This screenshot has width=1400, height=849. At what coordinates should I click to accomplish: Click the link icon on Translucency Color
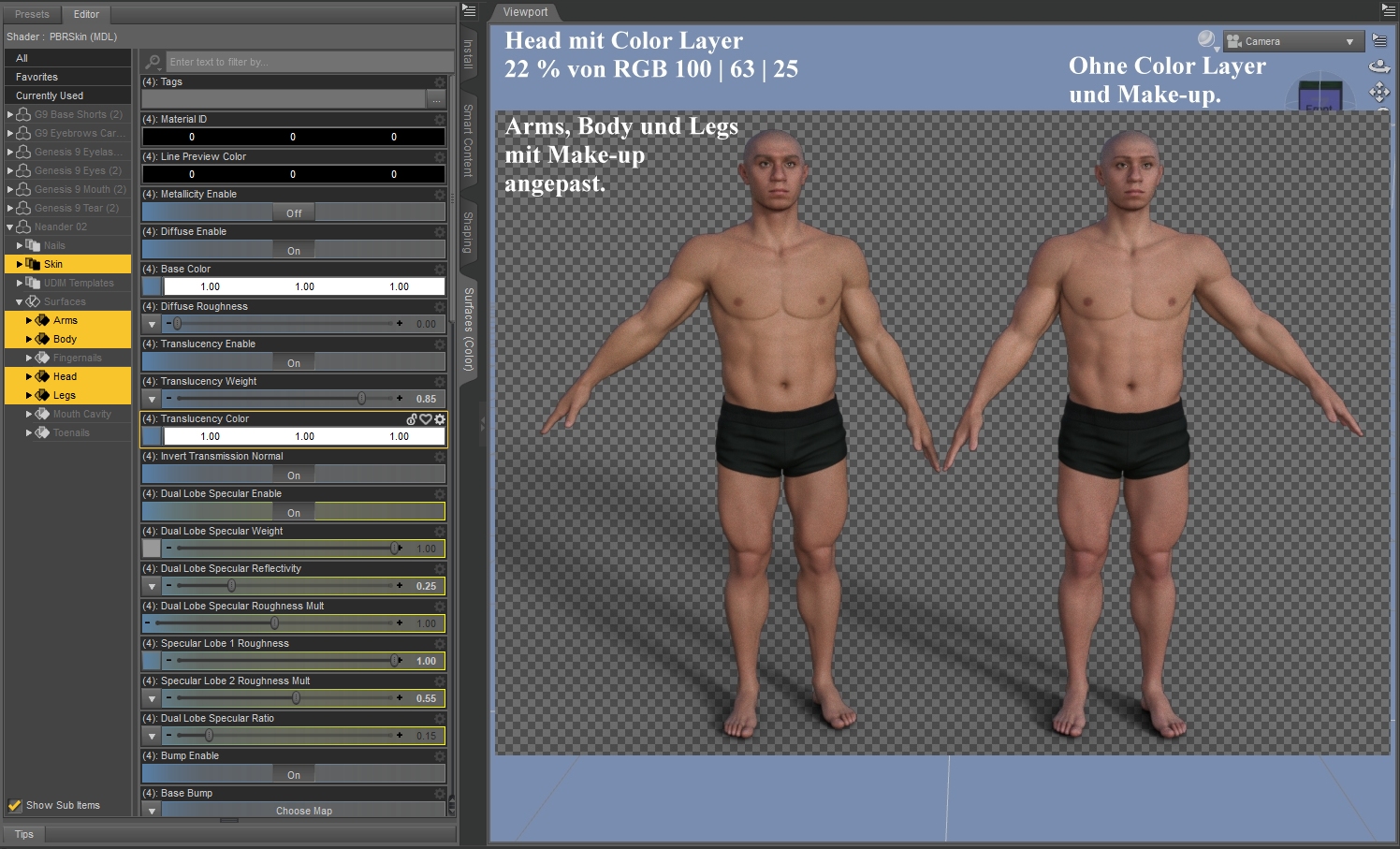(x=412, y=419)
